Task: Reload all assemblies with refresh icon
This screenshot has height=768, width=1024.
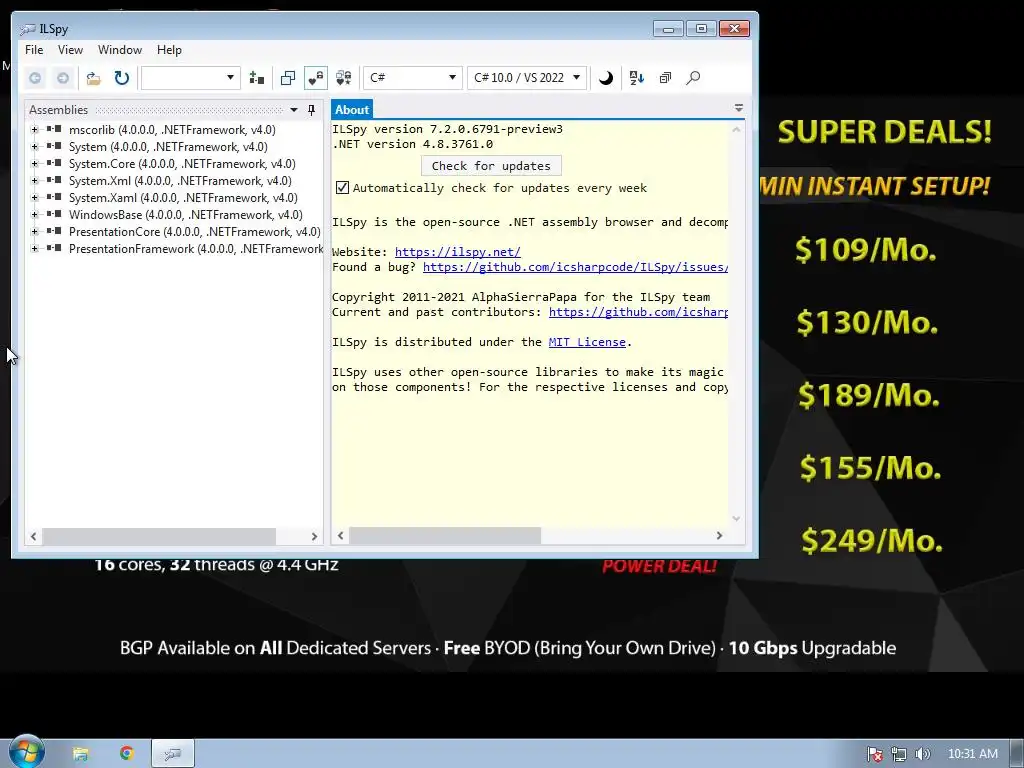Action: pos(121,78)
